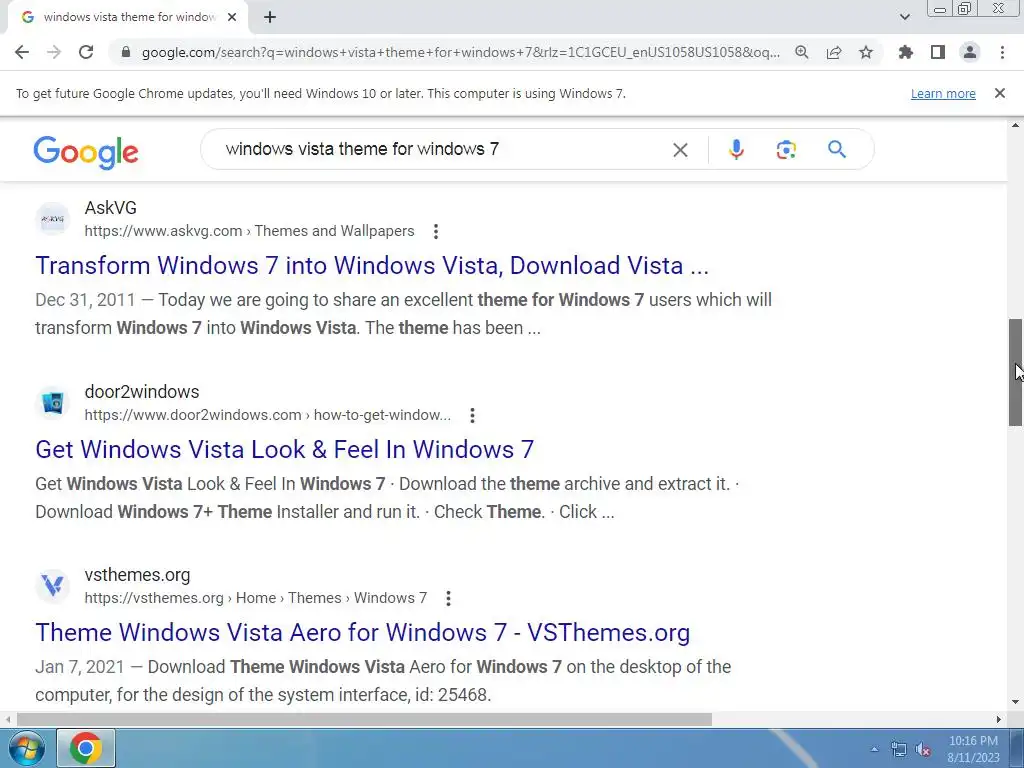Start a voice search with microphone

coord(736,150)
